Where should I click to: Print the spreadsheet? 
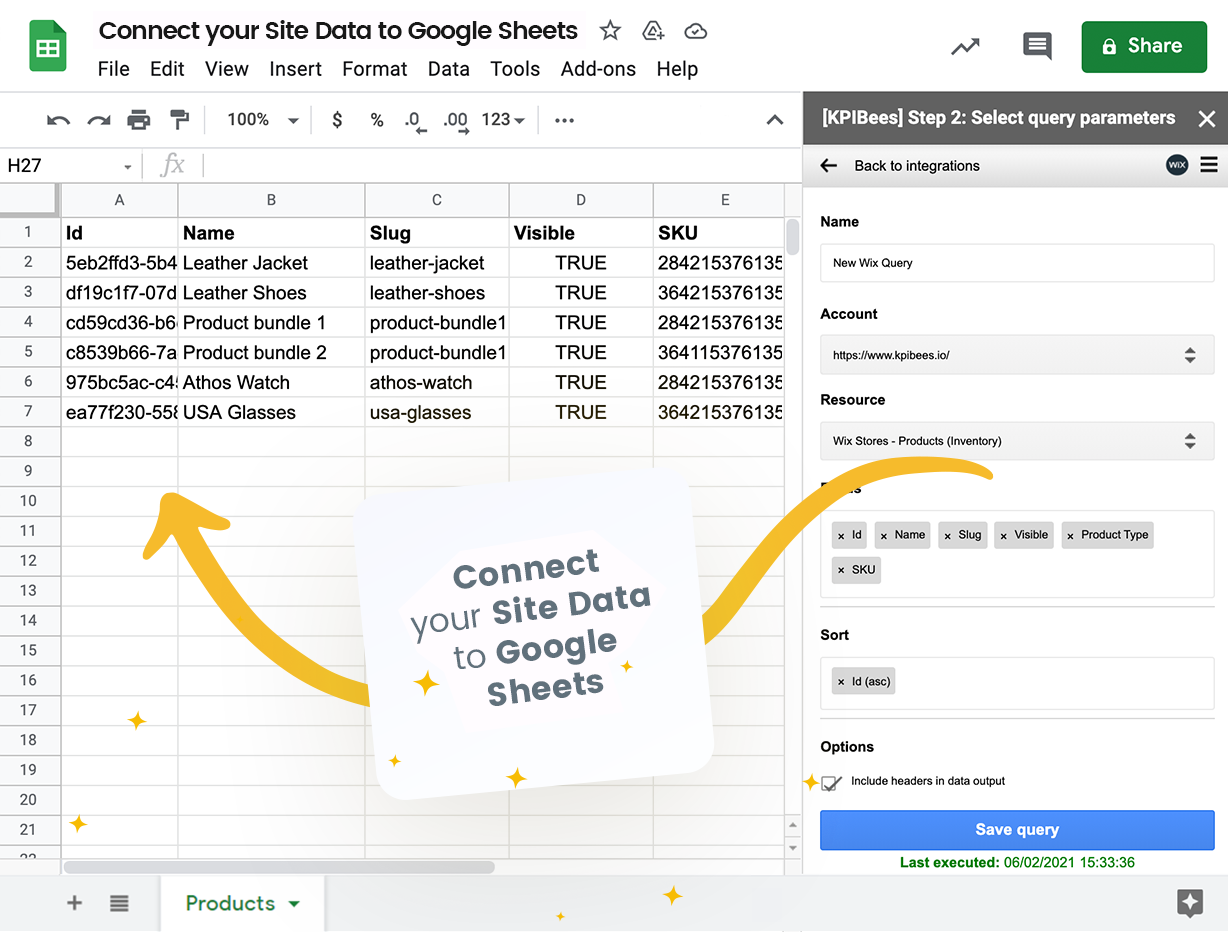pos(138,120)
